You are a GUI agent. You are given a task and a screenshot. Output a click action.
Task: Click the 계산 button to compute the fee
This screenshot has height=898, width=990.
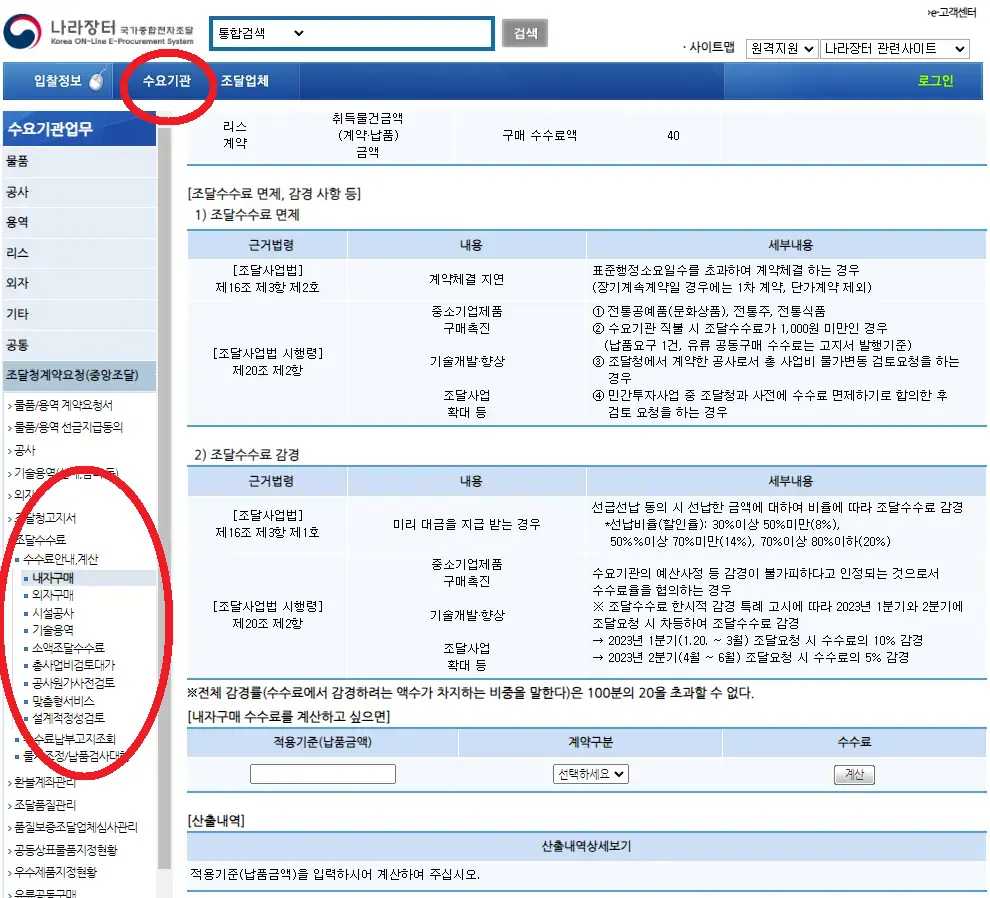854,774
